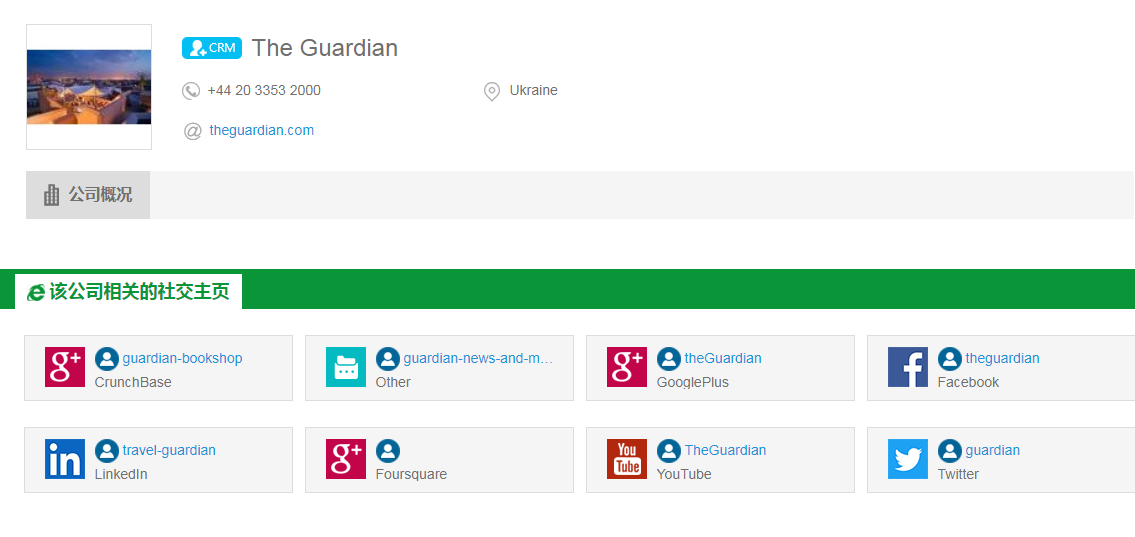Click the GooglePlus label text
The image size is (1135, 537).
693,382
